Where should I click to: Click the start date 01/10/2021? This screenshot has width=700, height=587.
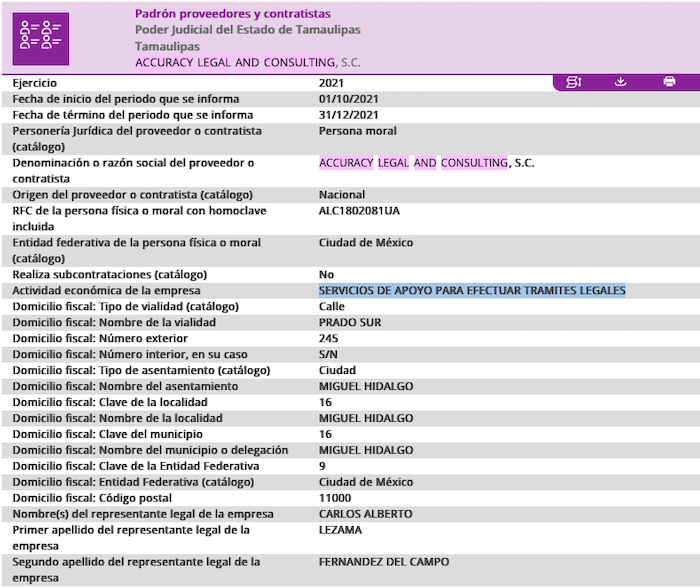point(348,99)
